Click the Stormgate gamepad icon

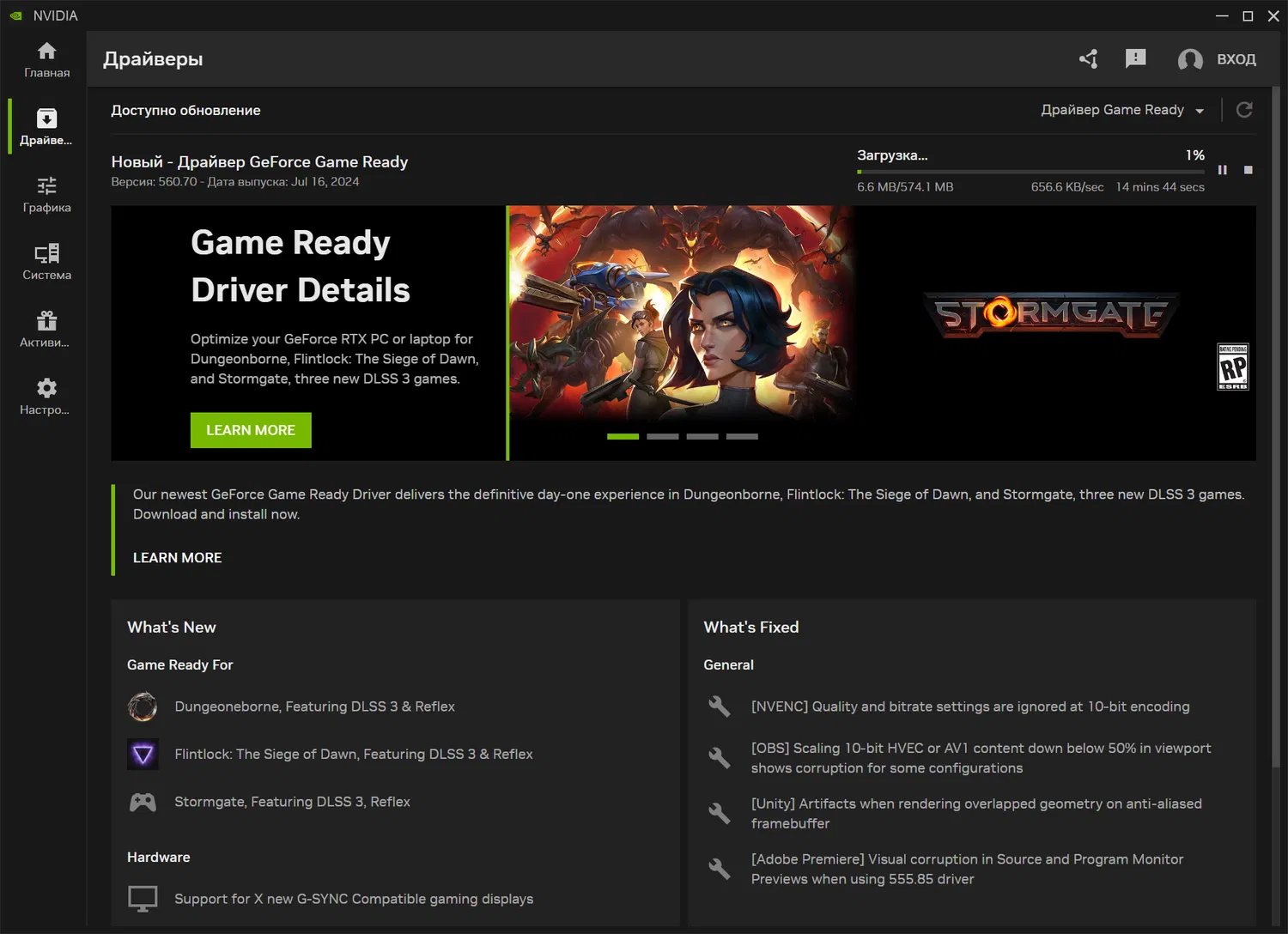pyautogui.click(x=143, y=802)
